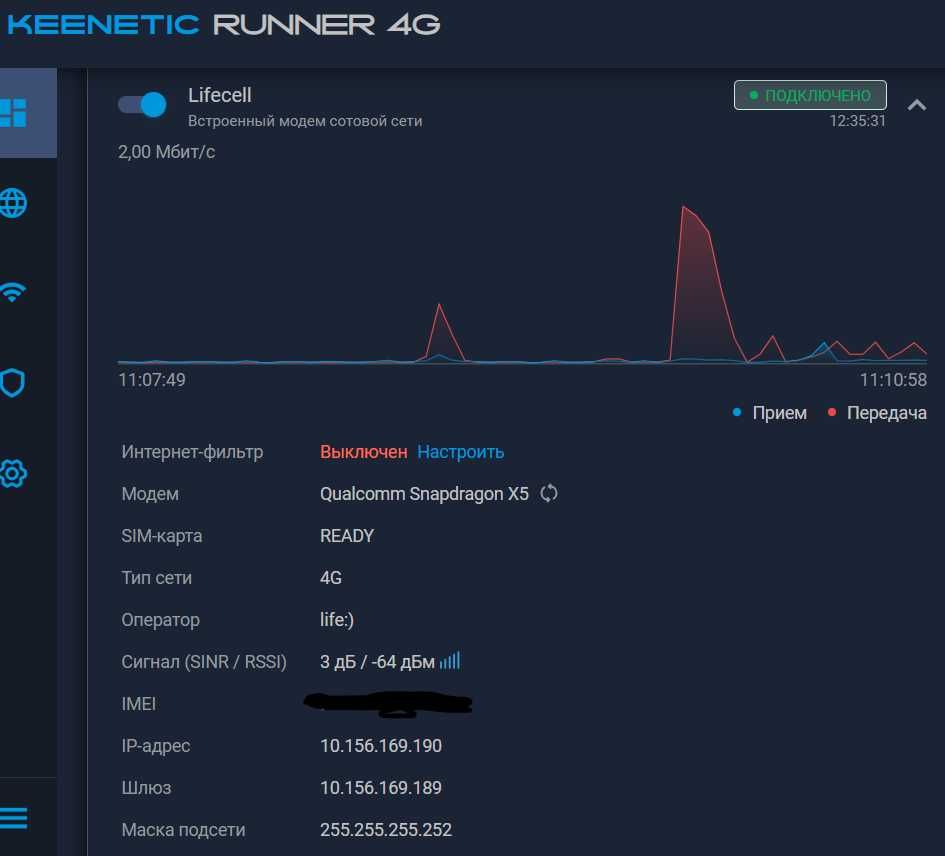
Task: Click the Сигнал (SINR / RSSI) label
Action: [x=204, y=662]
